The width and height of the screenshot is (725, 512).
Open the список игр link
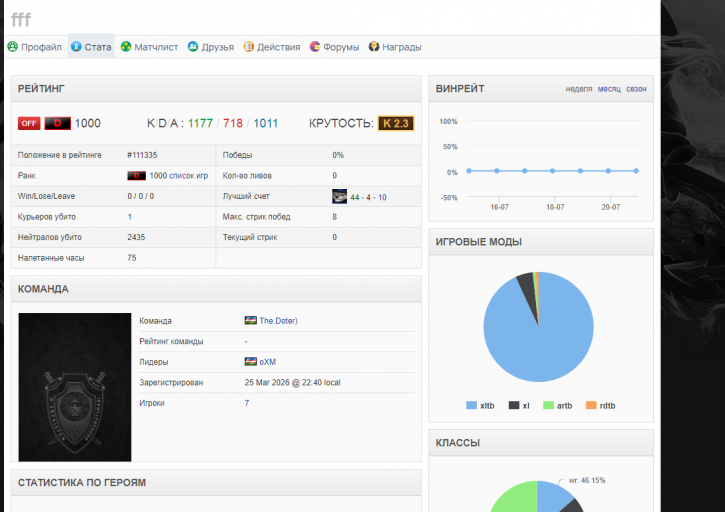click(x=189, y=176)
